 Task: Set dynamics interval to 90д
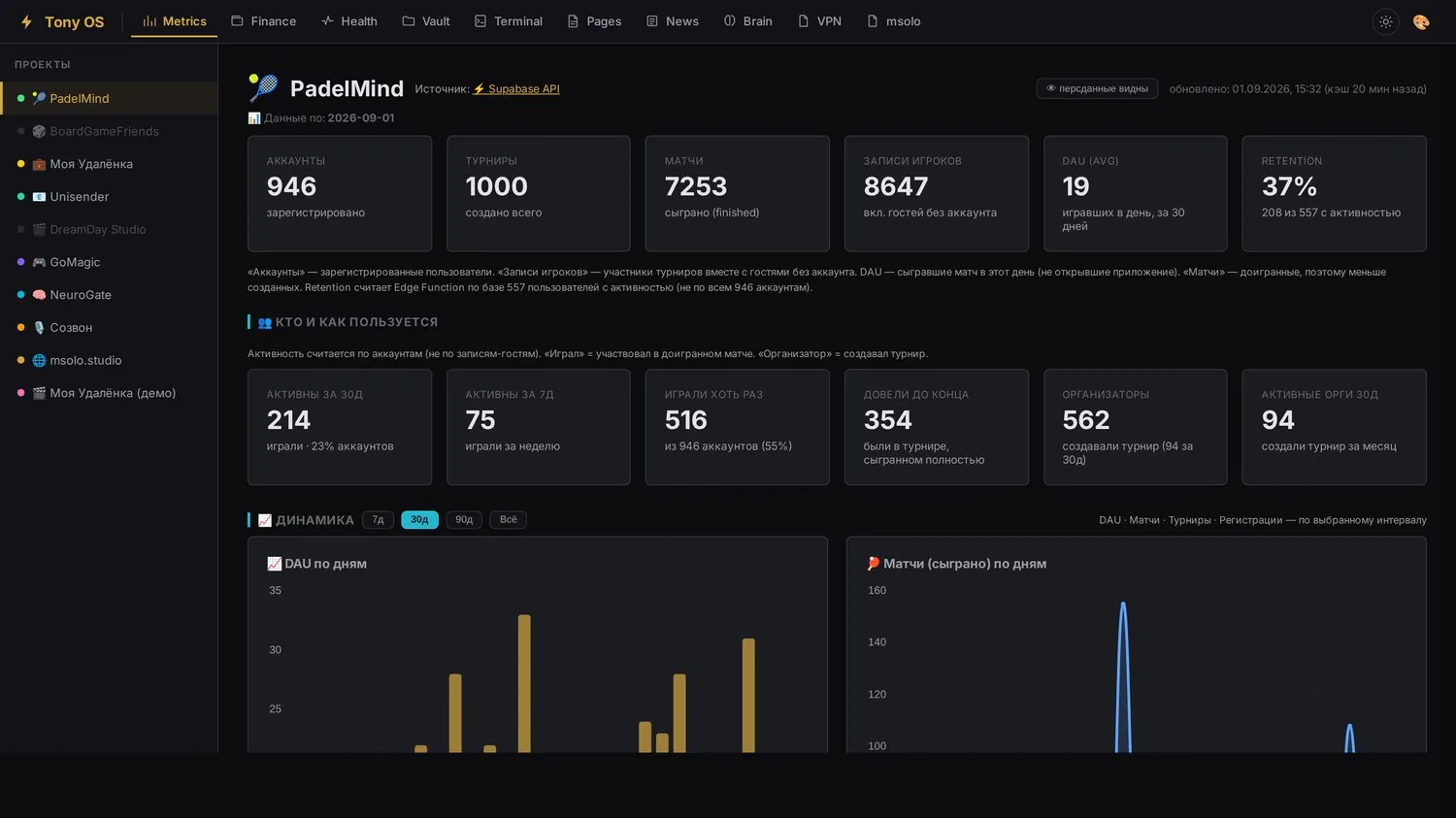coord(464,520)
